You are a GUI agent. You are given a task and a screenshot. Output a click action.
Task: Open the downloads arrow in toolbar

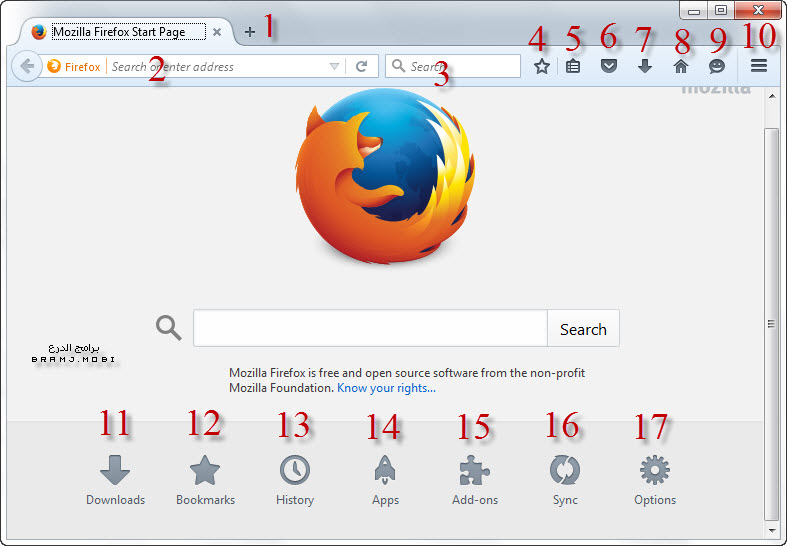coord(645,67)
